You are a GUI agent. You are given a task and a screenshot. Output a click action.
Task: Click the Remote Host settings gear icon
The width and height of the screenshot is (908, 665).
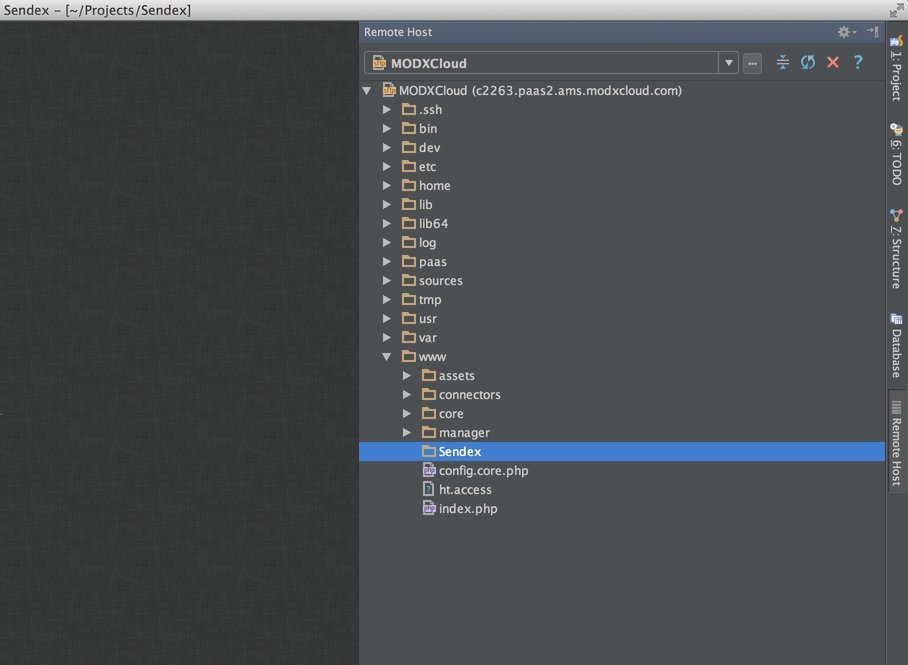tap(845, 32)
